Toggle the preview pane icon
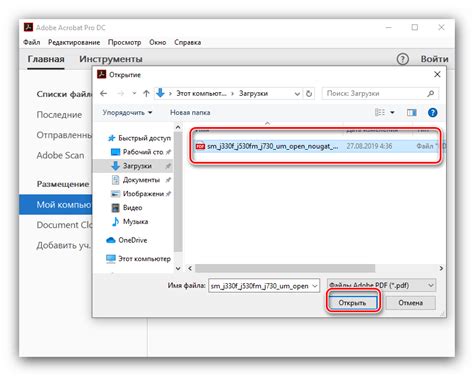The height and width of the screenshot is (376, 474). pyautogui.click(x=412, y=113)
